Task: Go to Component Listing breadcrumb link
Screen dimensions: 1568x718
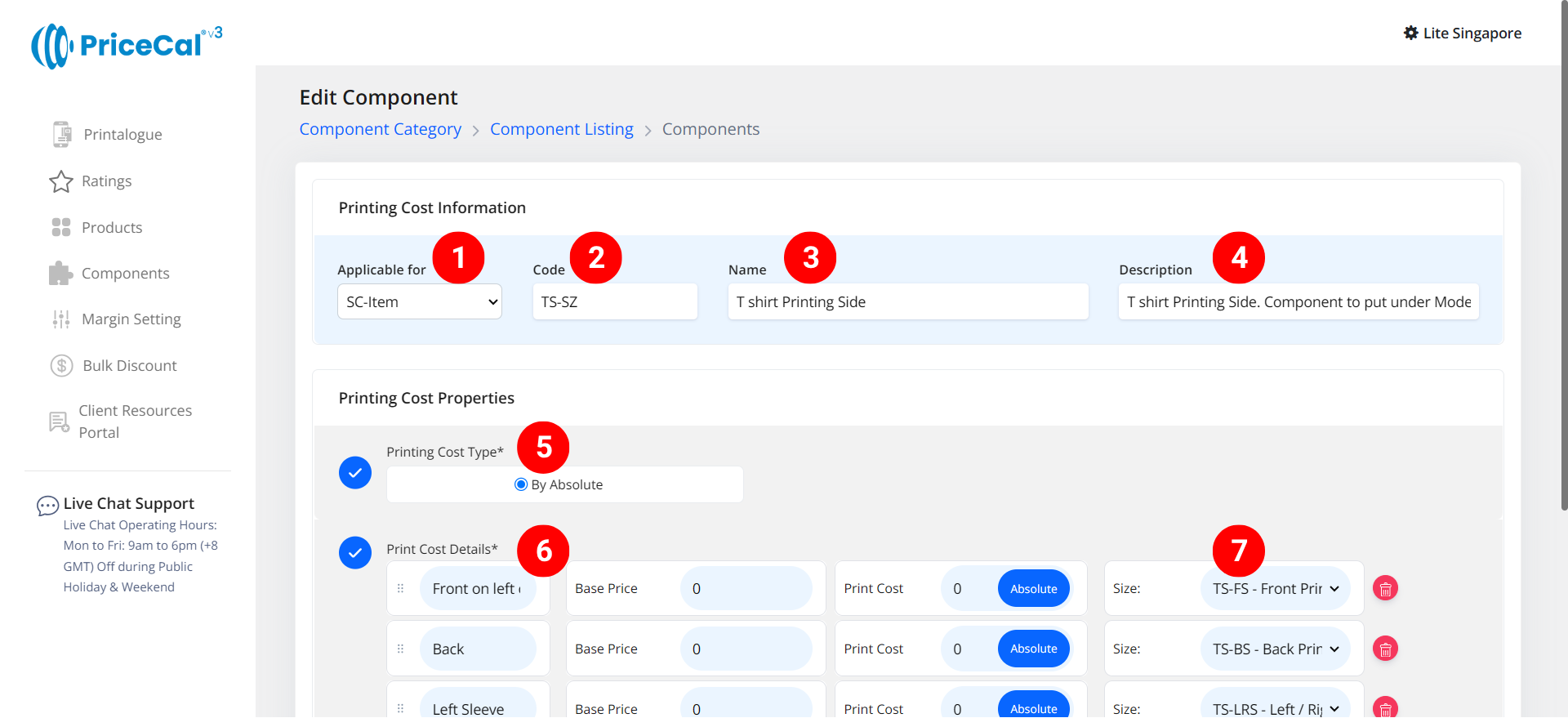Action: [561, 129]
